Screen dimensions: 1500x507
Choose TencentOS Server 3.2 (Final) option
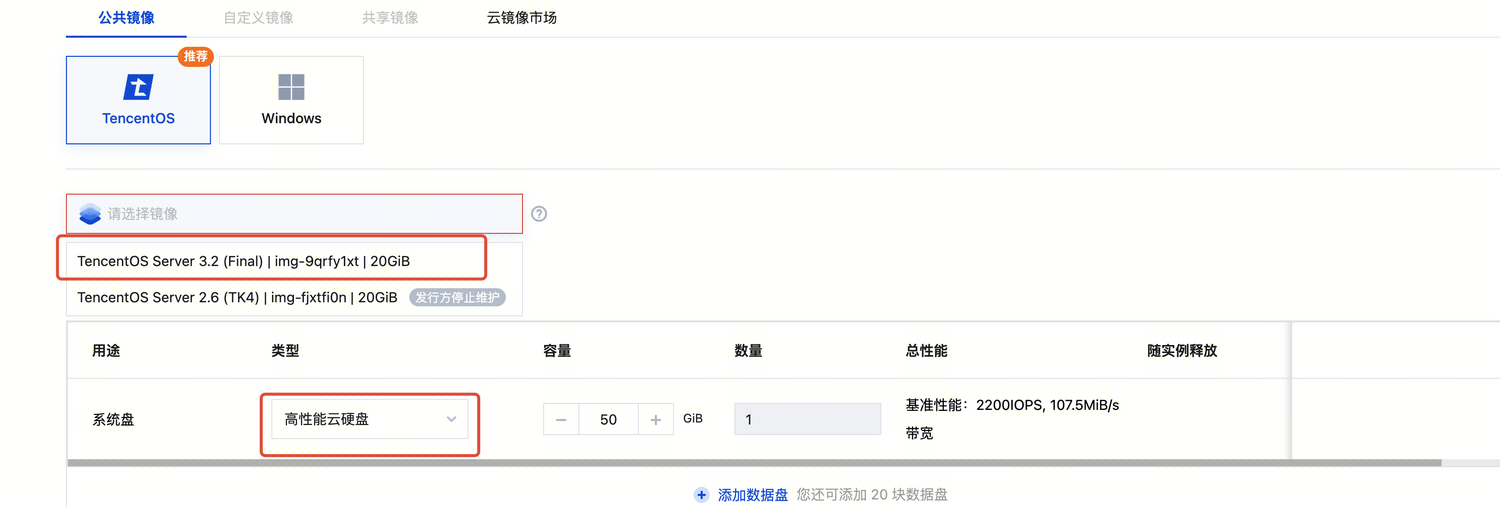(x=294, y=261)
